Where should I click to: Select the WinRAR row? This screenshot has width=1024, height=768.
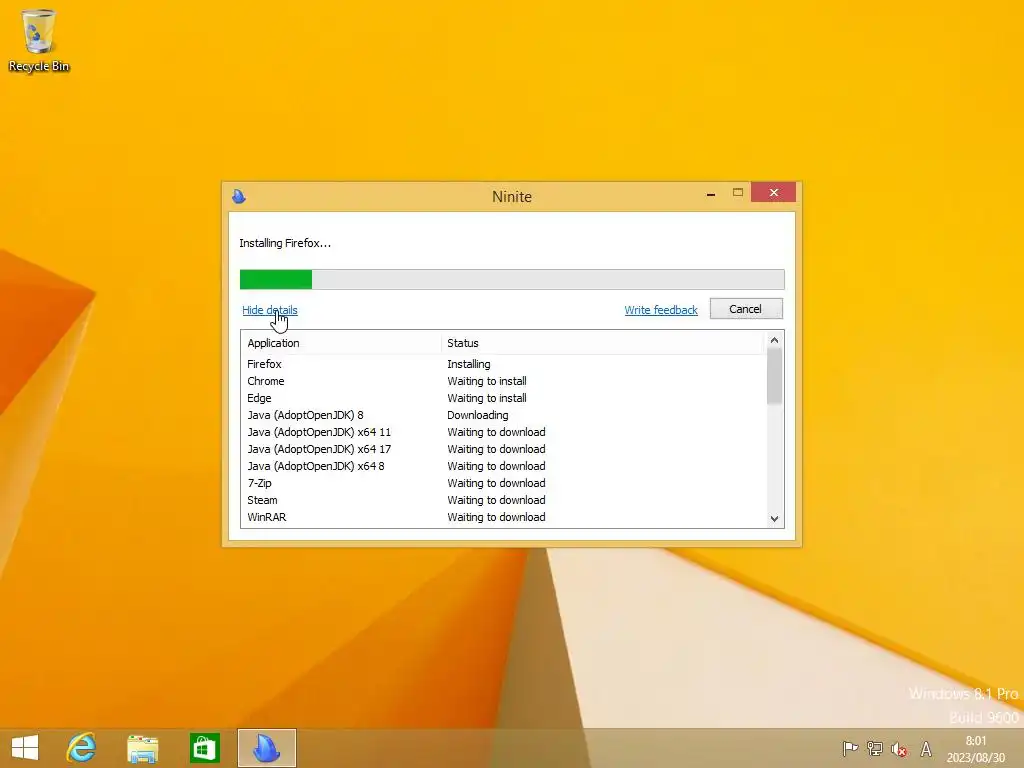[x=504, y=517]
